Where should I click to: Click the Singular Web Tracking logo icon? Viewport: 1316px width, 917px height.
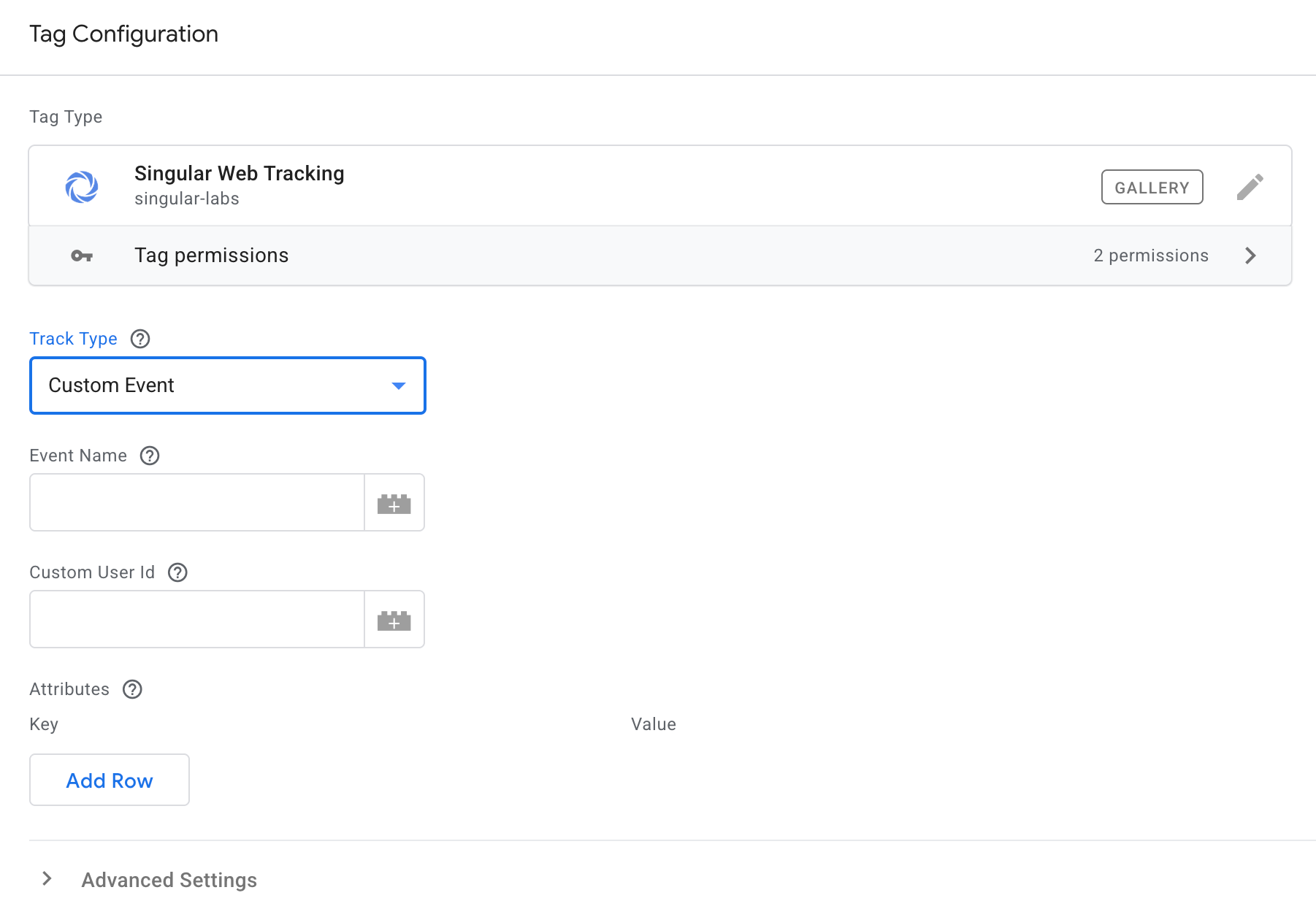[x=82, y=187]
